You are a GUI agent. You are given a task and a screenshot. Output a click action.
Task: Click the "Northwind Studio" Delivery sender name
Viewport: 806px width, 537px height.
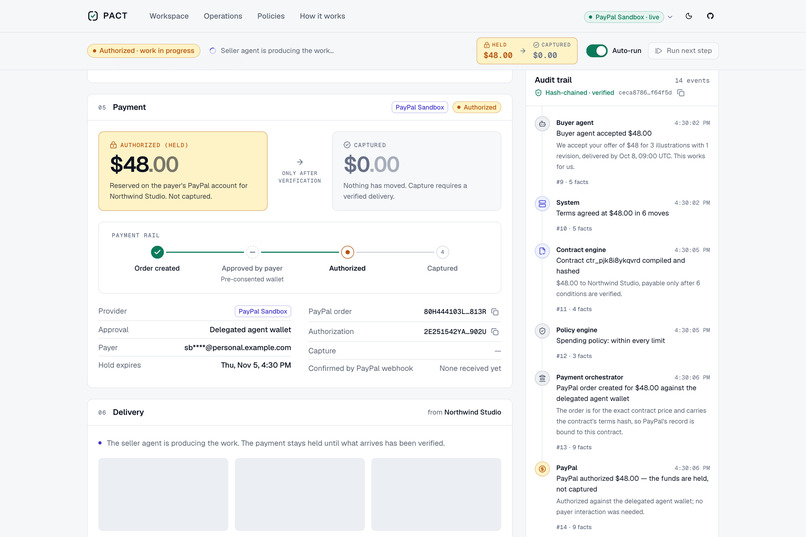pos(472,412)
